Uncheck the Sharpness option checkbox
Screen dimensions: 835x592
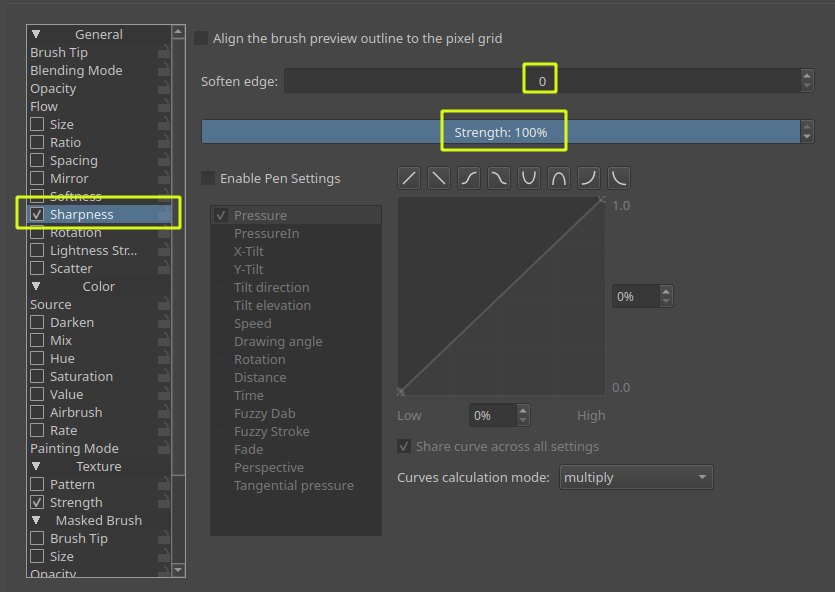[x=37, y=214]
